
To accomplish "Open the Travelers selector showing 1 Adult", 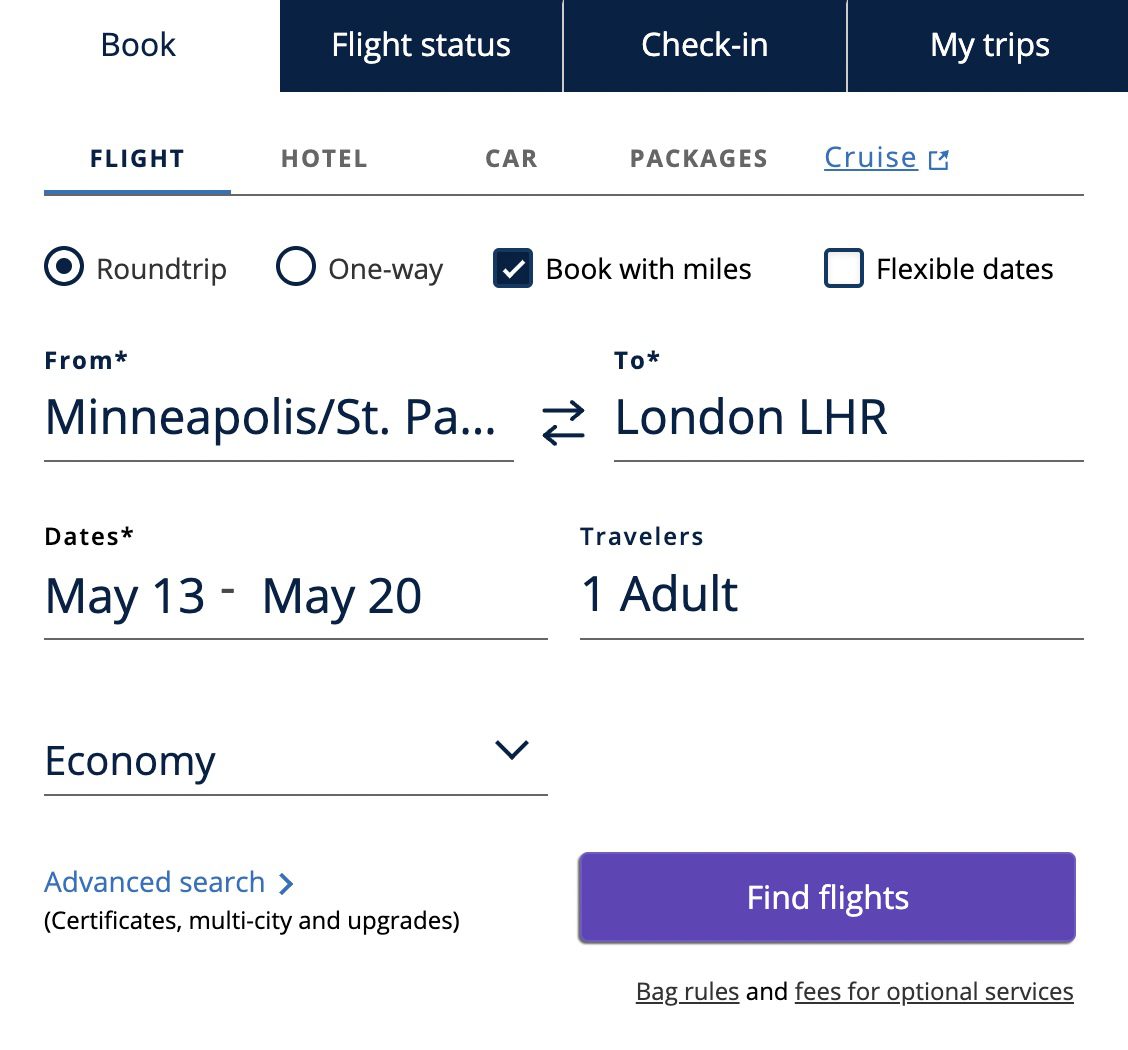I will 660,594.
